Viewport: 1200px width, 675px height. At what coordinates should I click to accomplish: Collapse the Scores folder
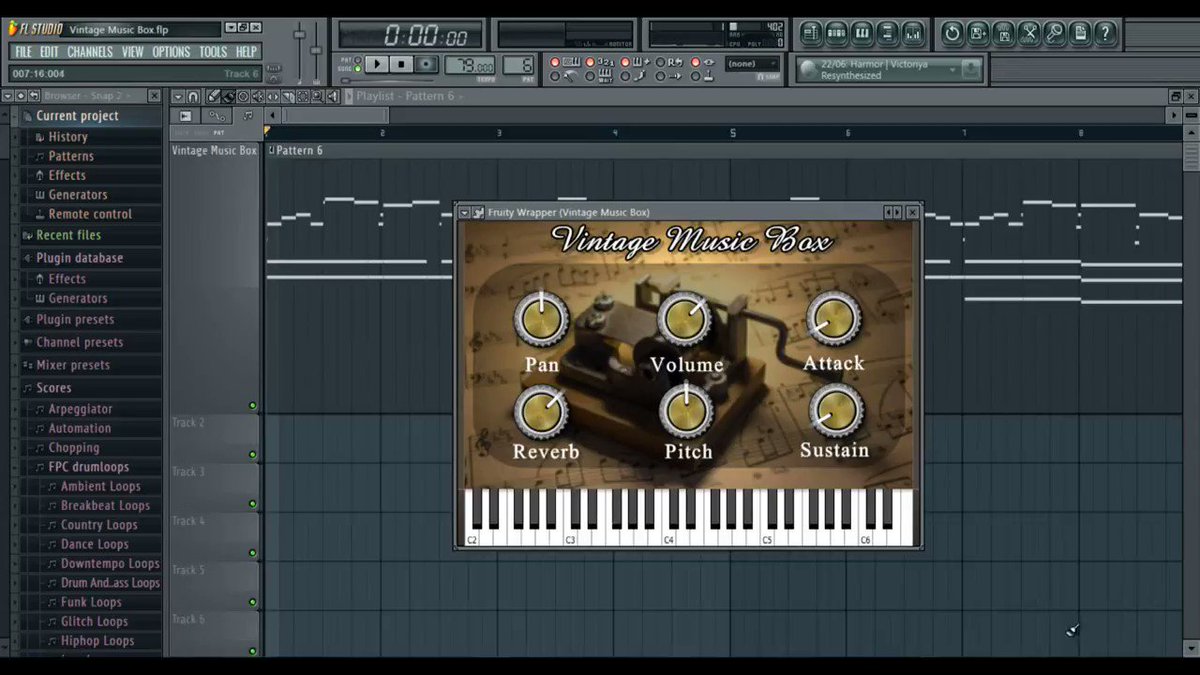click(x=53, y=388)
